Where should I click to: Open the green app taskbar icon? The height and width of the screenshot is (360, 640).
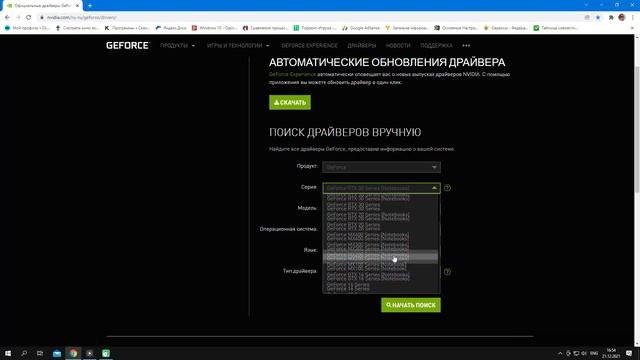[106, 353]
